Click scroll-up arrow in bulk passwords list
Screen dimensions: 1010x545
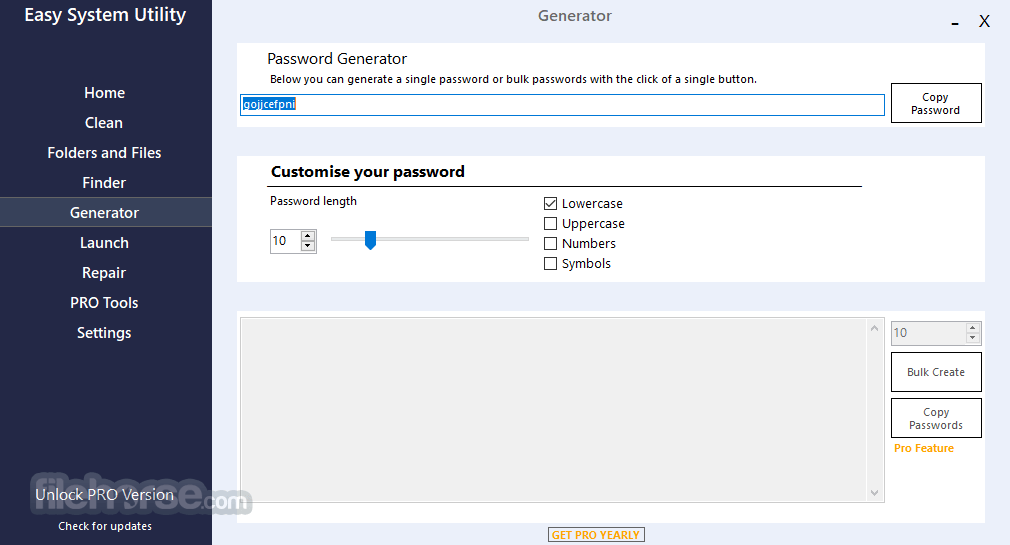coord(874,329)
